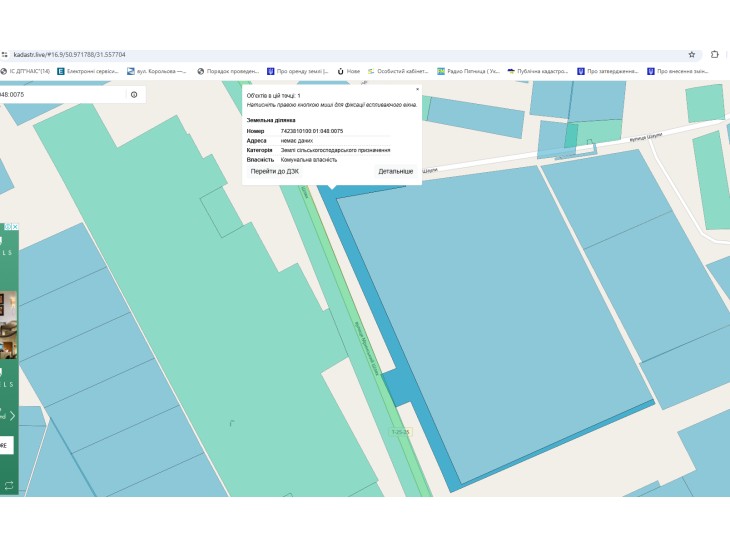730x547 pixels.
Task: Open the Публічна кадастро... bookmark
Action: tap(538, 71)
